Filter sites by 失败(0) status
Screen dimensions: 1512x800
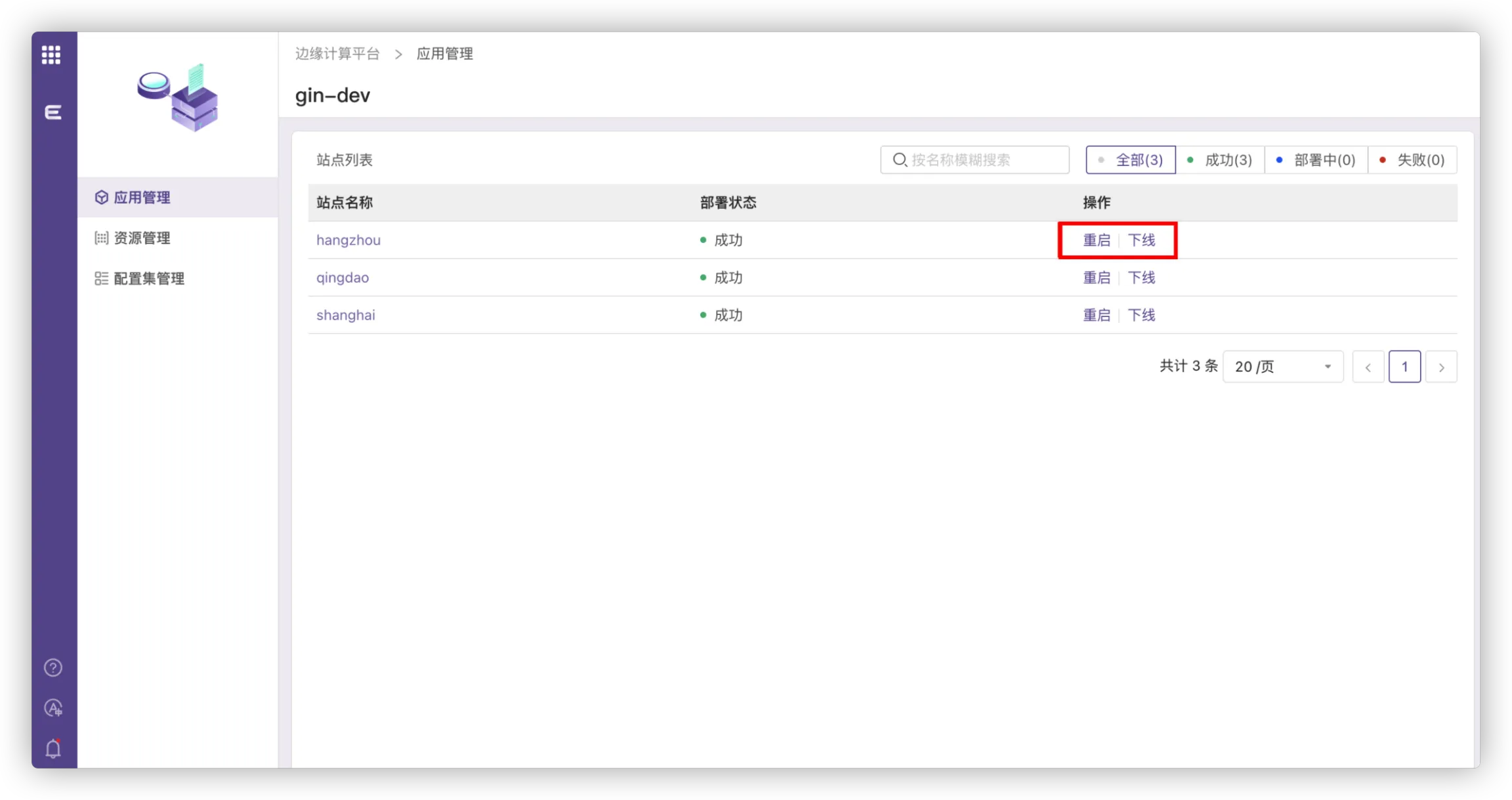(x=1412, y=160)
